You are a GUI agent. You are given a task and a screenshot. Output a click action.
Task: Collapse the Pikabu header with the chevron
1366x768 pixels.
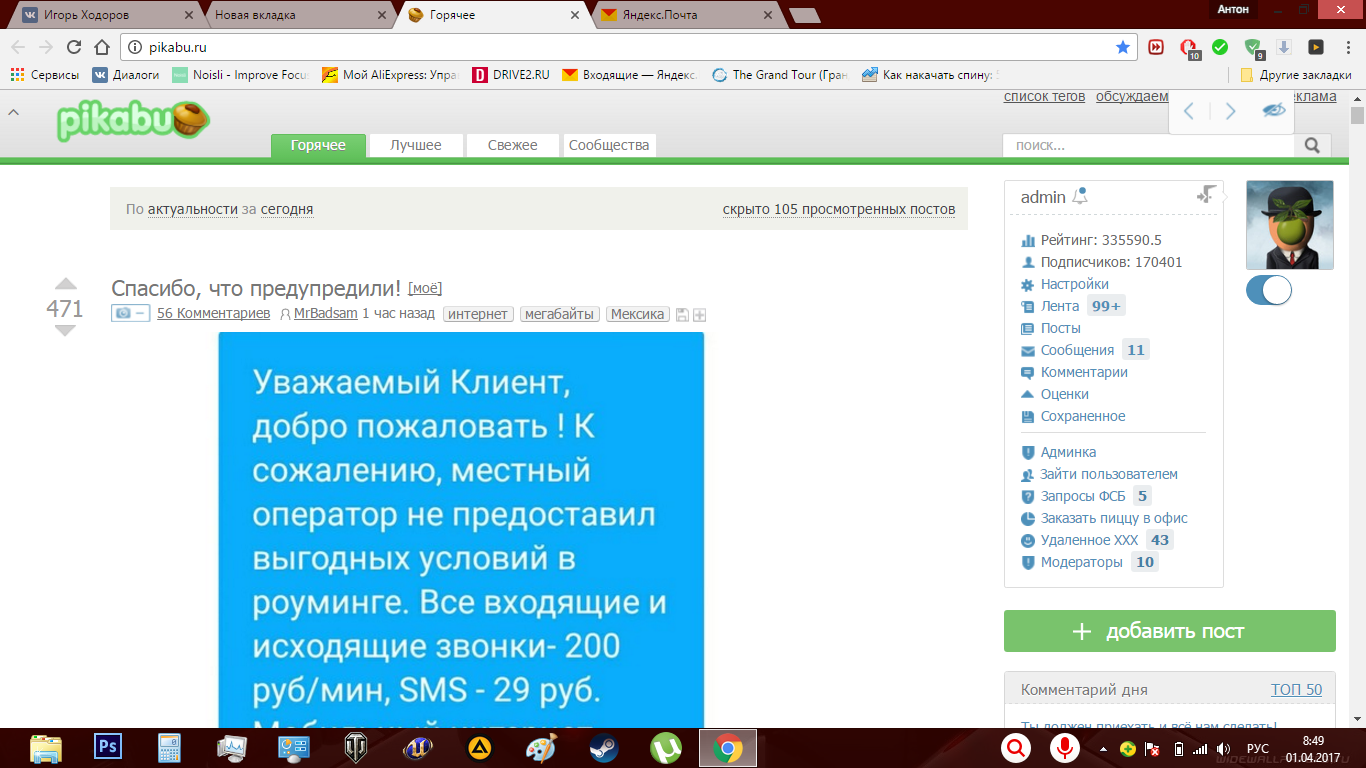pos(14,112)
